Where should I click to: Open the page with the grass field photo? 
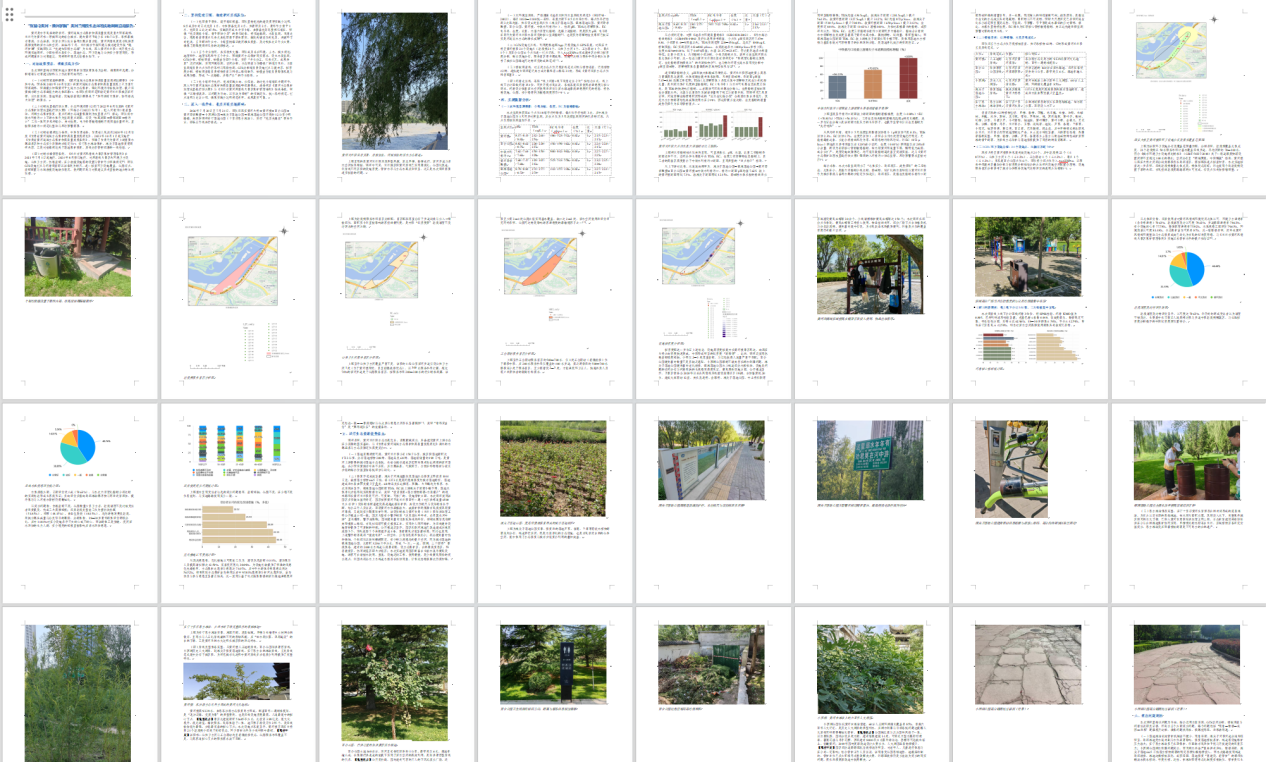coord(553,502)
